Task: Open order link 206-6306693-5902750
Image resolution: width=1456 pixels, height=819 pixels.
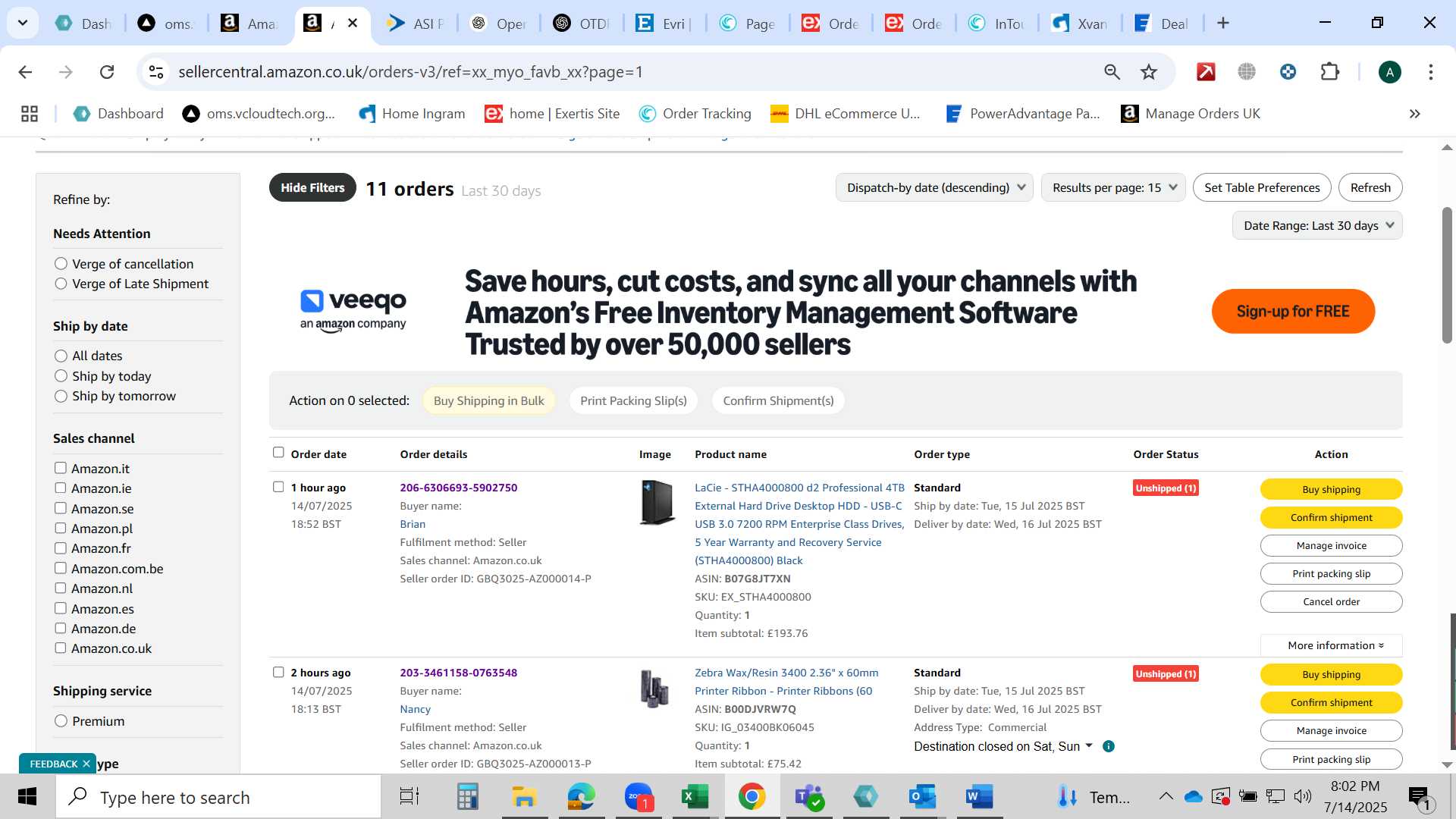Action: (x=459, y=488)
